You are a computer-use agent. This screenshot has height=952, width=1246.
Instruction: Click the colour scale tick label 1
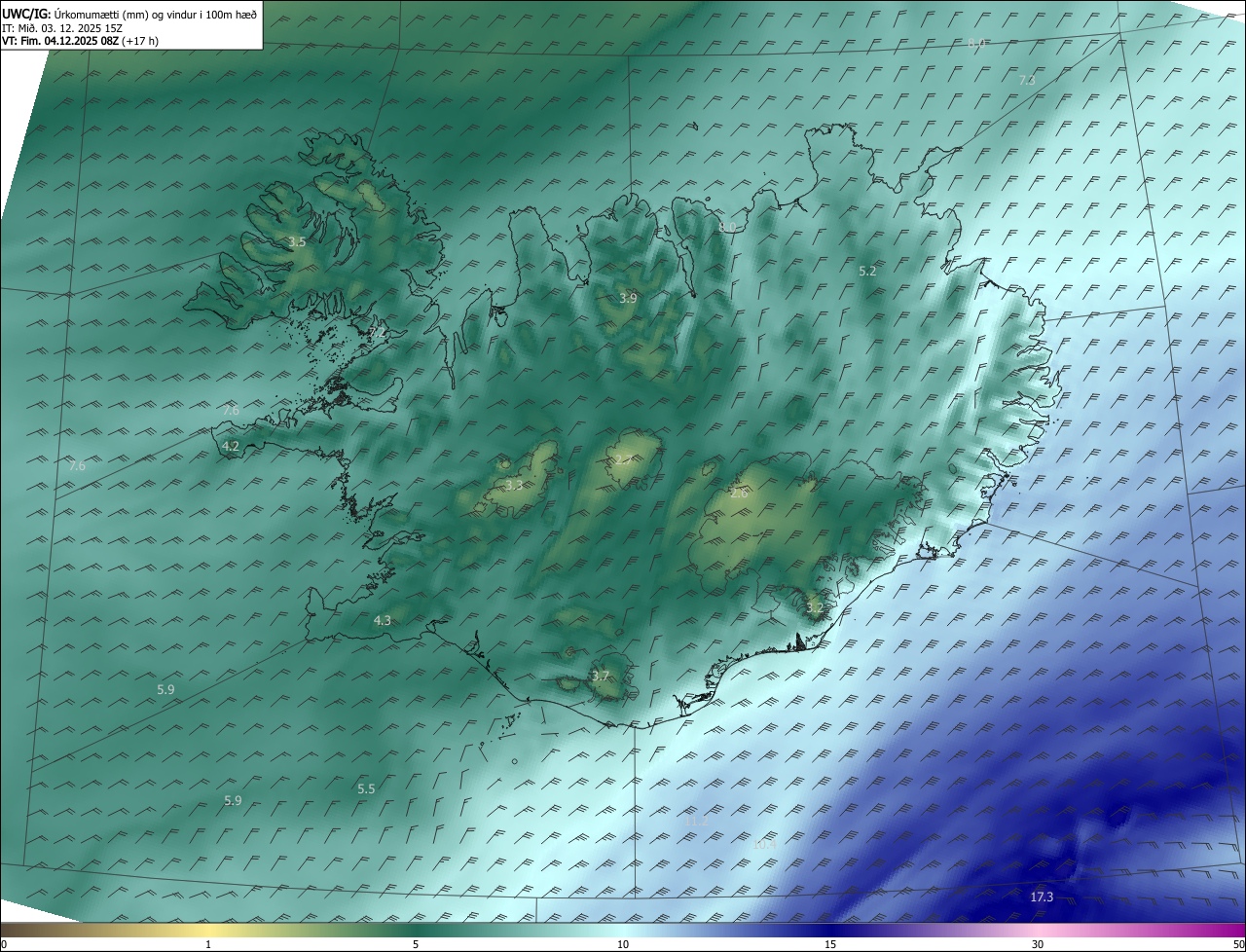click(x=209, y=944)
